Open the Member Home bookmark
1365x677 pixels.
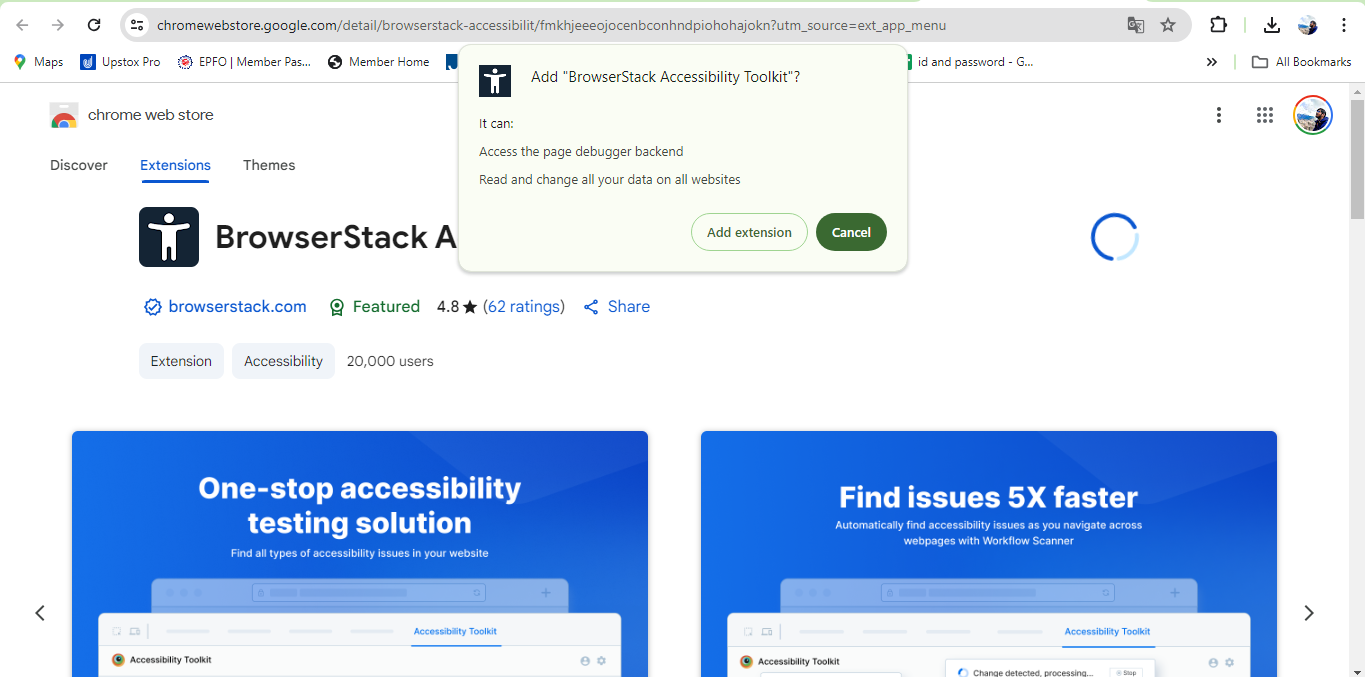(x=378, y=62)
